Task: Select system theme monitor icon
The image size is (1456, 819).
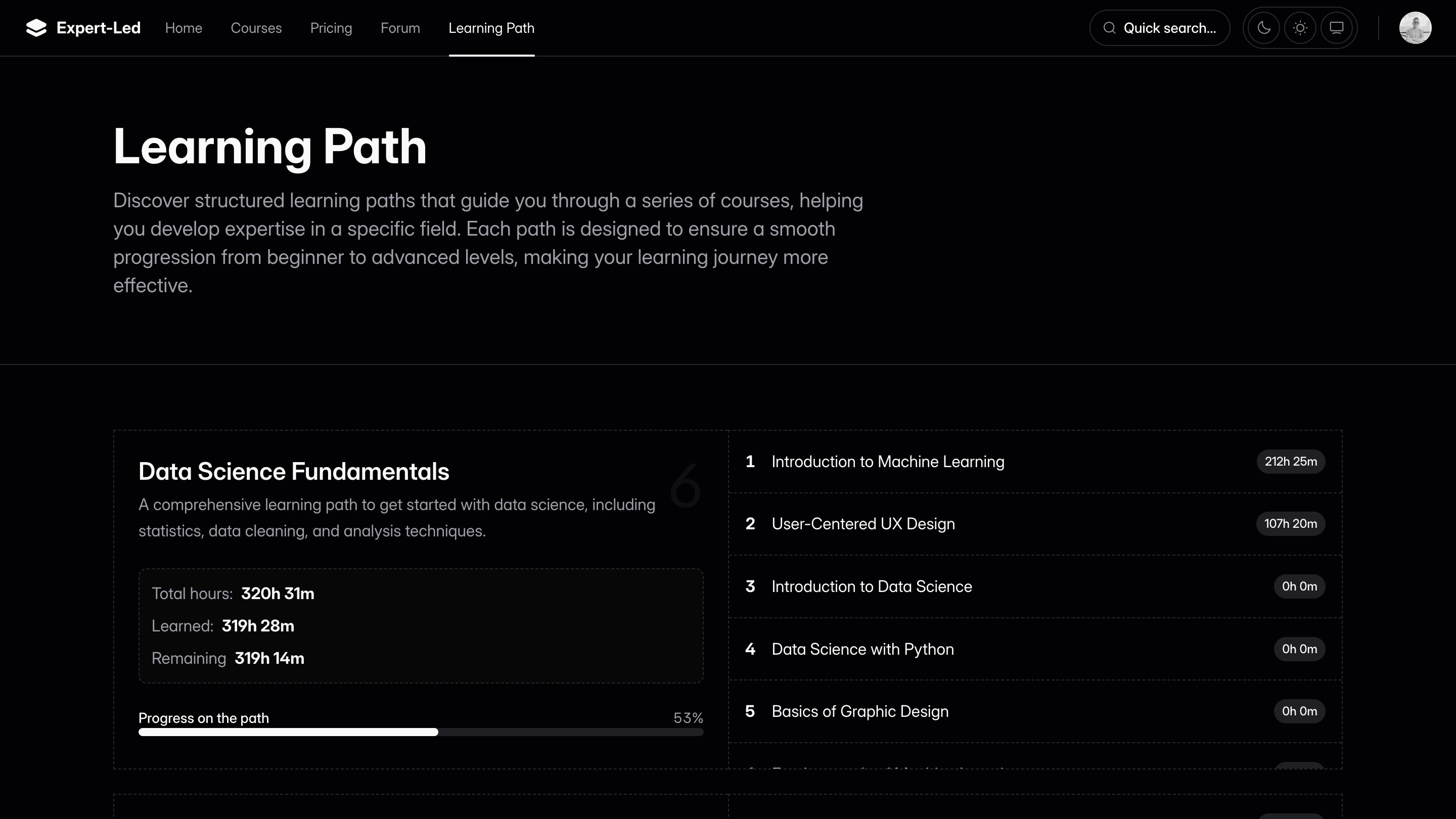Action: pyautogui.click(x=1336, y=28)
